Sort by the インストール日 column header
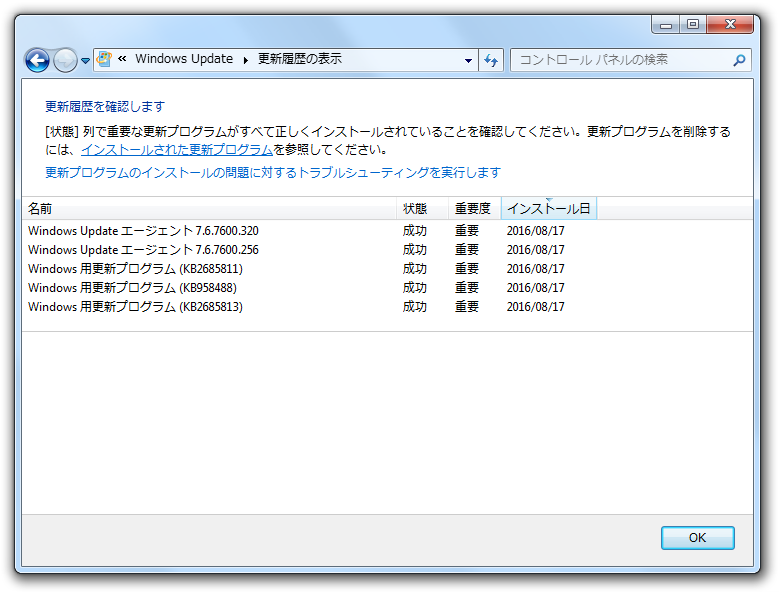779x592 pixels. 548,209
